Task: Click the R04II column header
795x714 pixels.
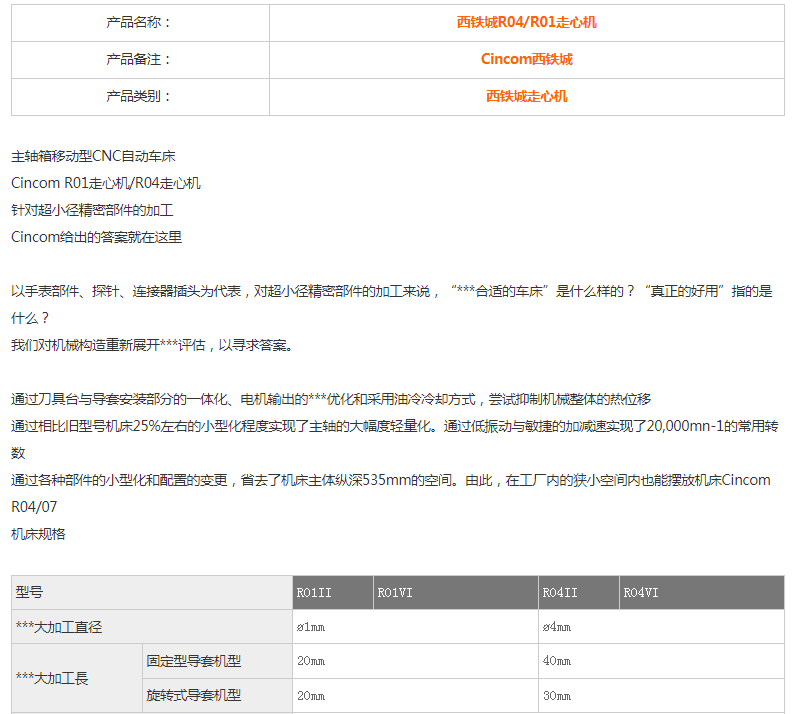Action: [x=560, y=593]
